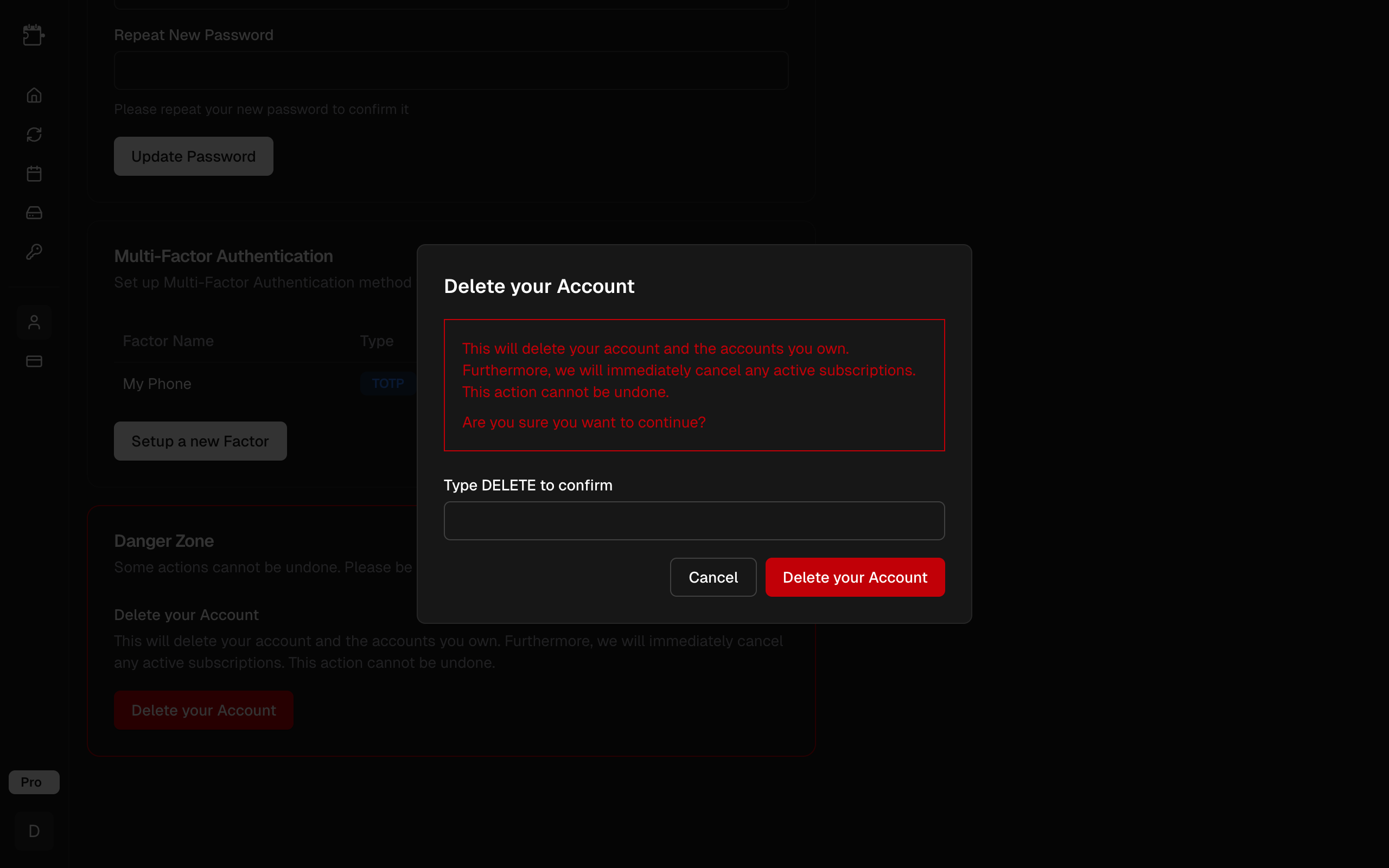1389x868 pixels.
Task: Click the sync/refresh icon in sidebar
Action: 34,135
